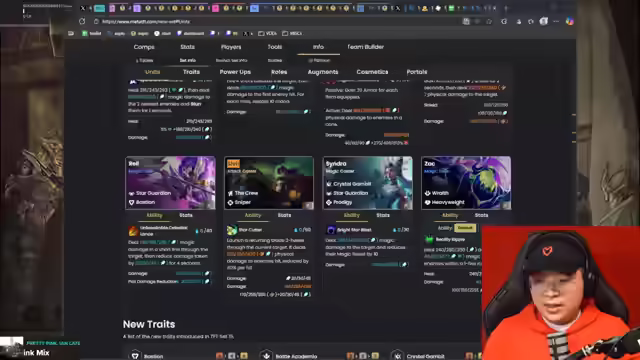Click Rell's ability icon beside lance name

click(133, 231)
